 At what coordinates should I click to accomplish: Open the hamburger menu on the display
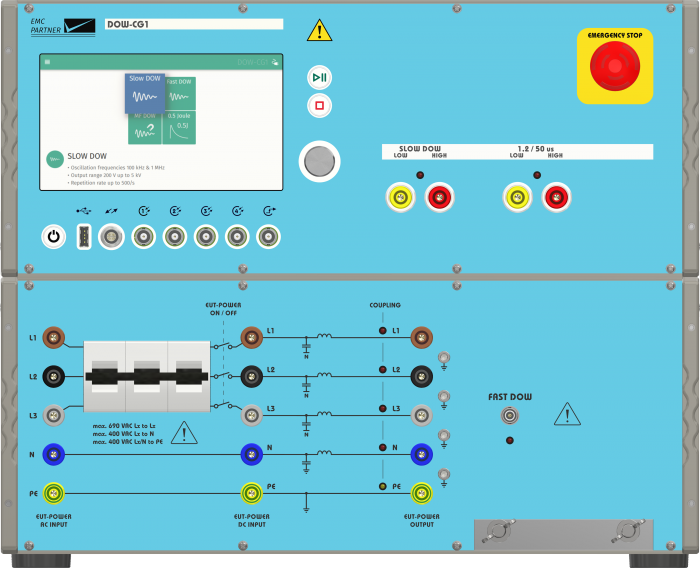tap(47, 62)
